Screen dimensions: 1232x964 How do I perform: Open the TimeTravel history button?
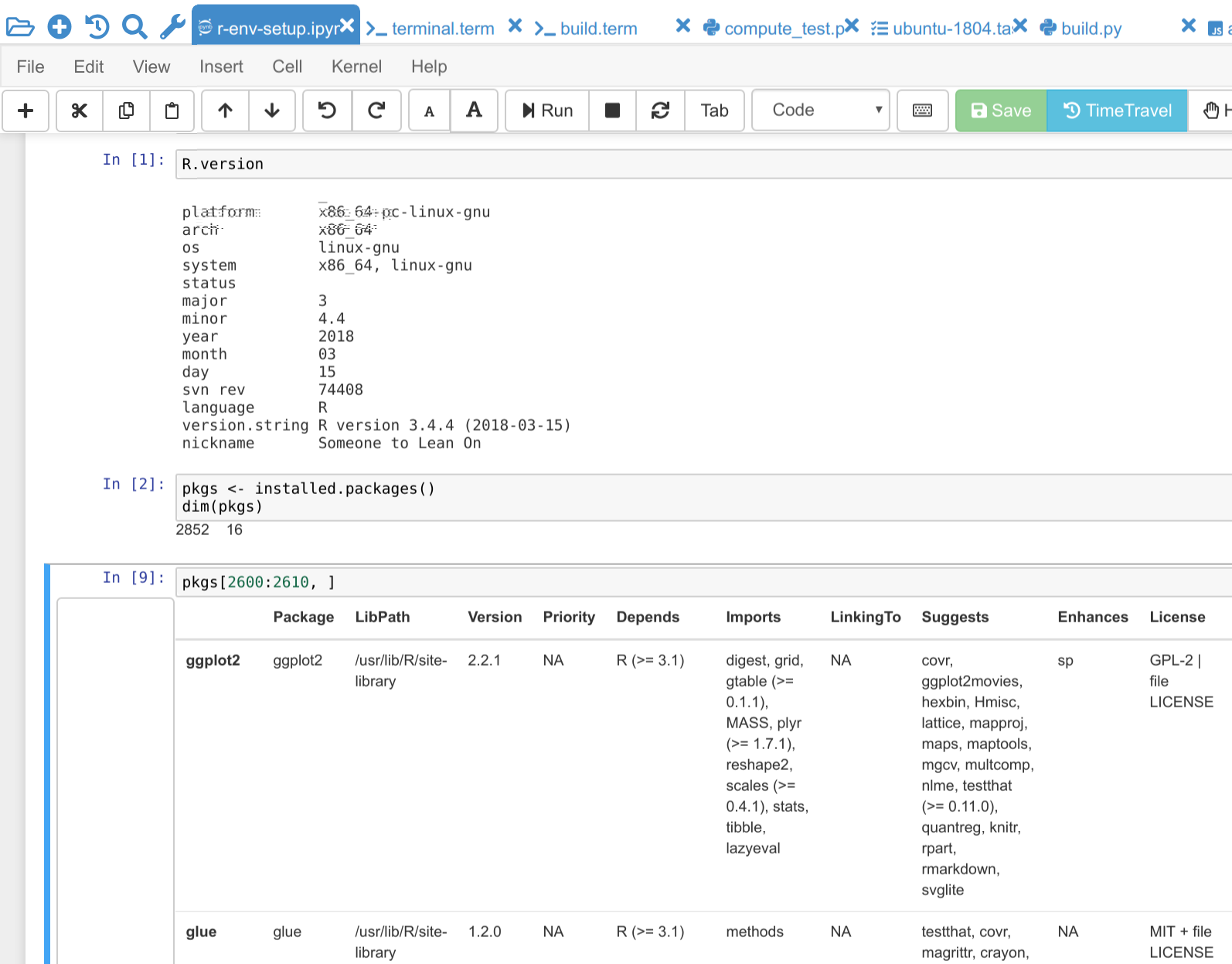[x=1117, y=111]
